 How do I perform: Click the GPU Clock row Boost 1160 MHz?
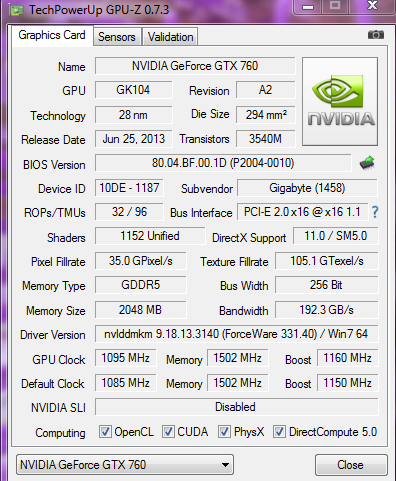coord(347,358)
